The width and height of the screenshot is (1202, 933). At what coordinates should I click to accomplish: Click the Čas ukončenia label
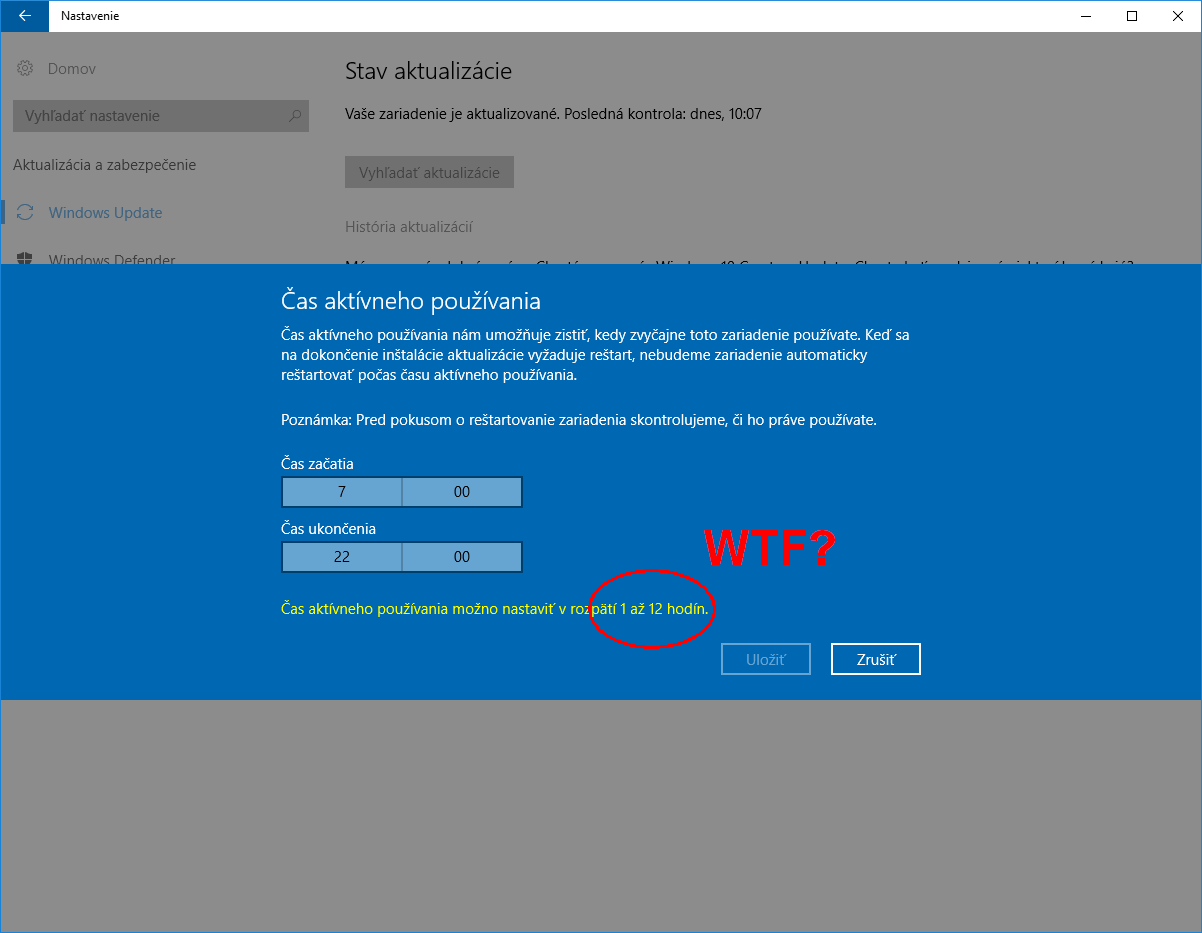(328, 529)
